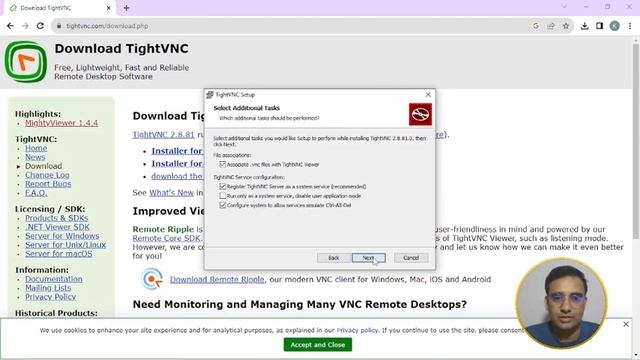Click Back in TightVNC Setup
640x360 pixels.
coord(333,258)
